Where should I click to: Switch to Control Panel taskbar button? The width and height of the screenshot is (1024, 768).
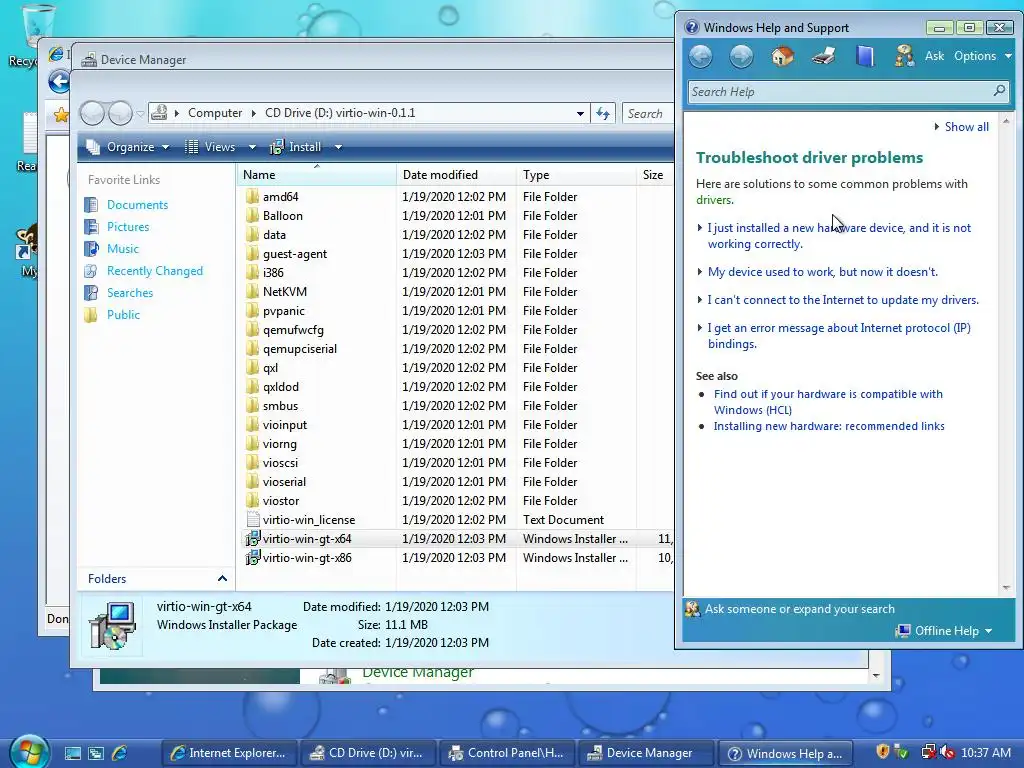(x=506, y=753)
